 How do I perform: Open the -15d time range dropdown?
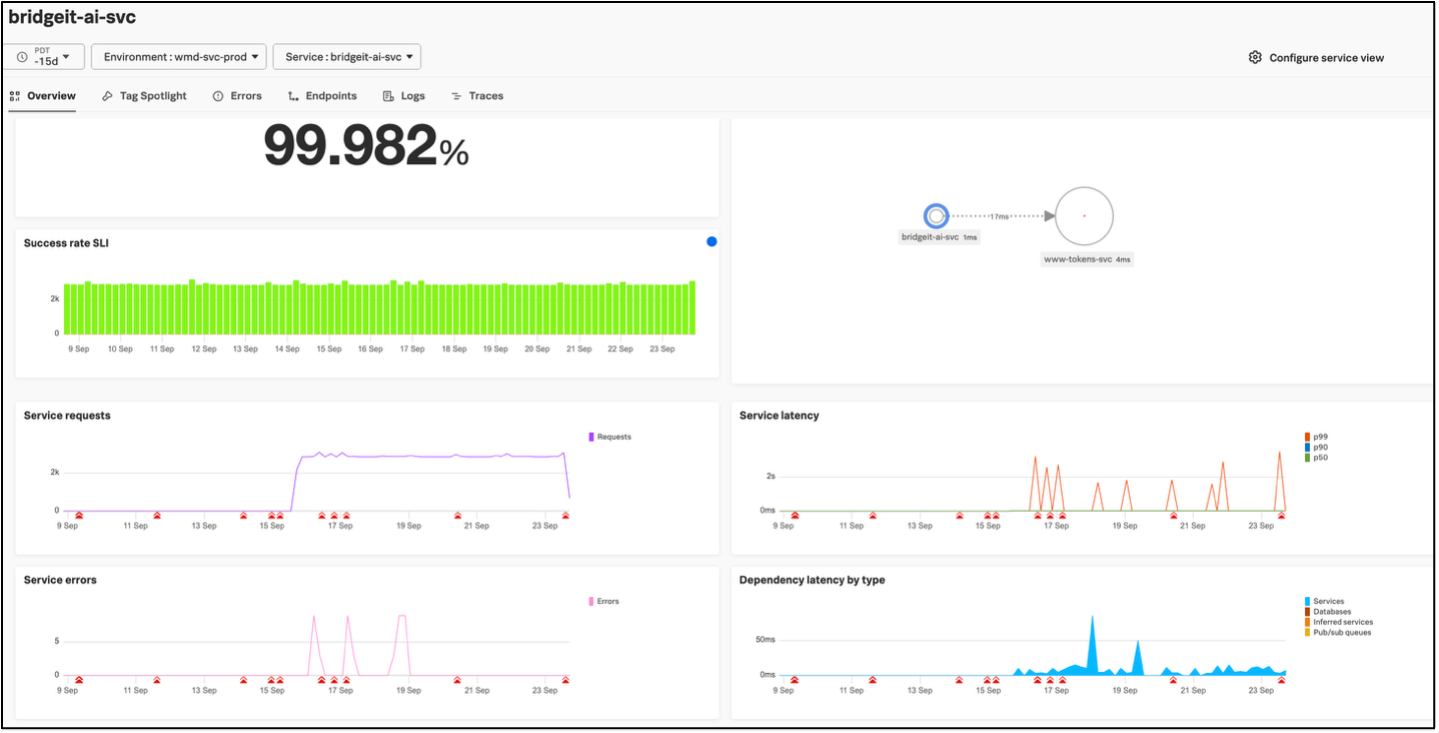click(x=44, y=57)
